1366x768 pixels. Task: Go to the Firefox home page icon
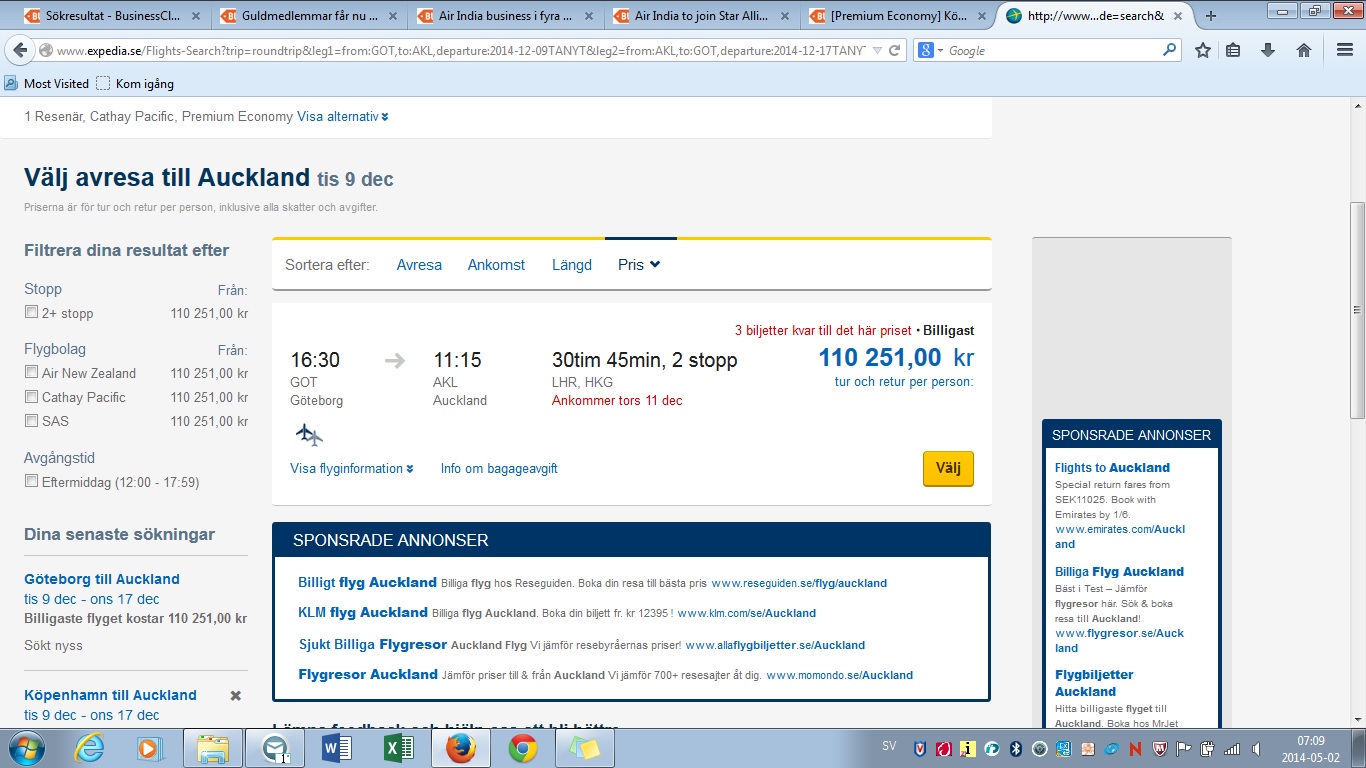pyautogui.click(x=1304, y=50)
